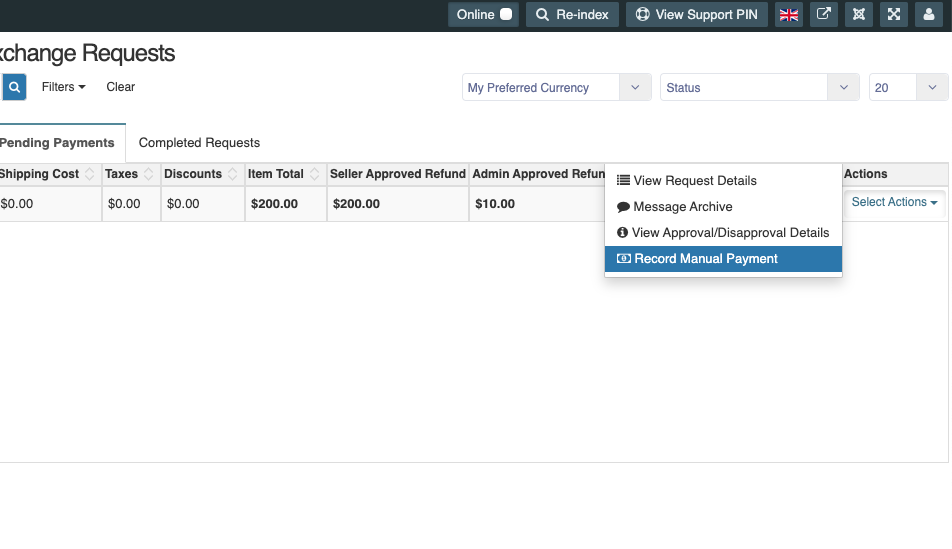Viewport: 952px width, 549px height.
Task: Sort by the Shipping Cost column arrows
Action: (89, 174)
